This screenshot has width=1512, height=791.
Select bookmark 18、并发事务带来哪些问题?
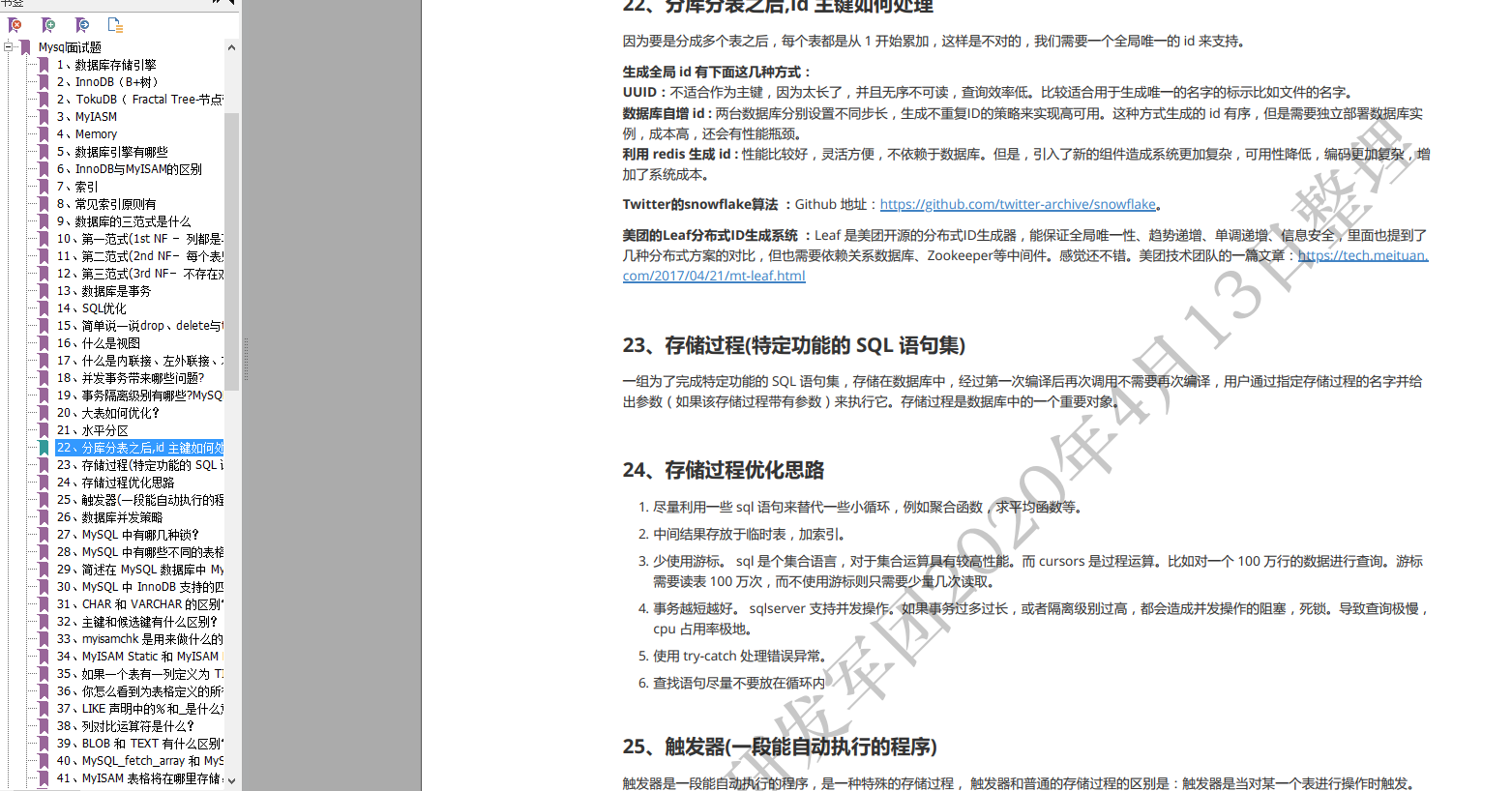(131, 378)
